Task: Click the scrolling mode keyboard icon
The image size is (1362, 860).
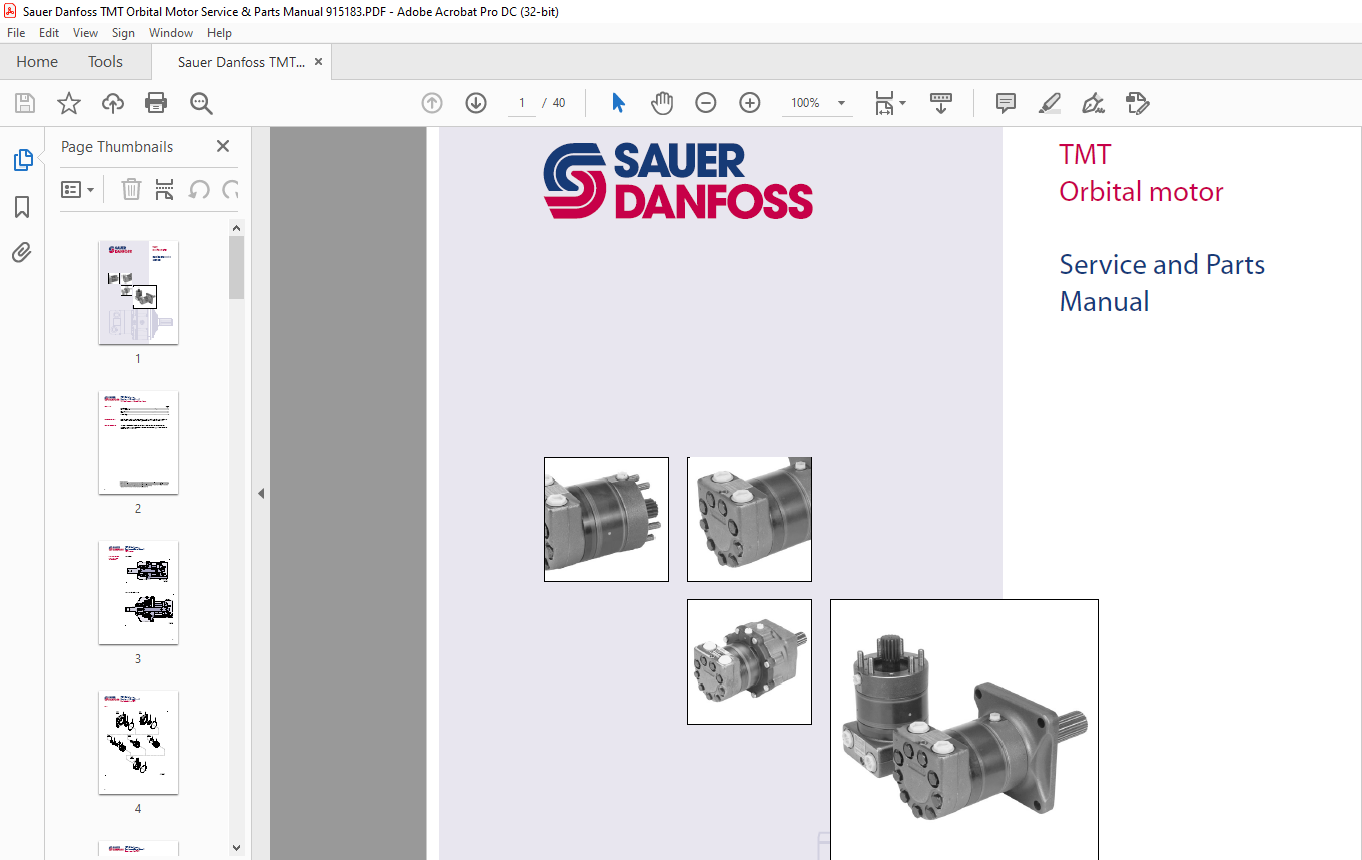Action: point(941,103)
